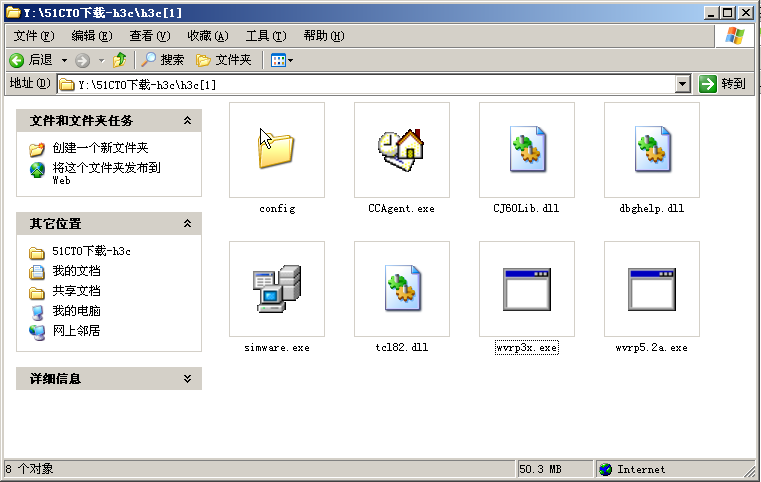Open the forward history dropdown arrow
This screenshot has height=482, width=761.
pyautogui.click(x=101, y=61)
